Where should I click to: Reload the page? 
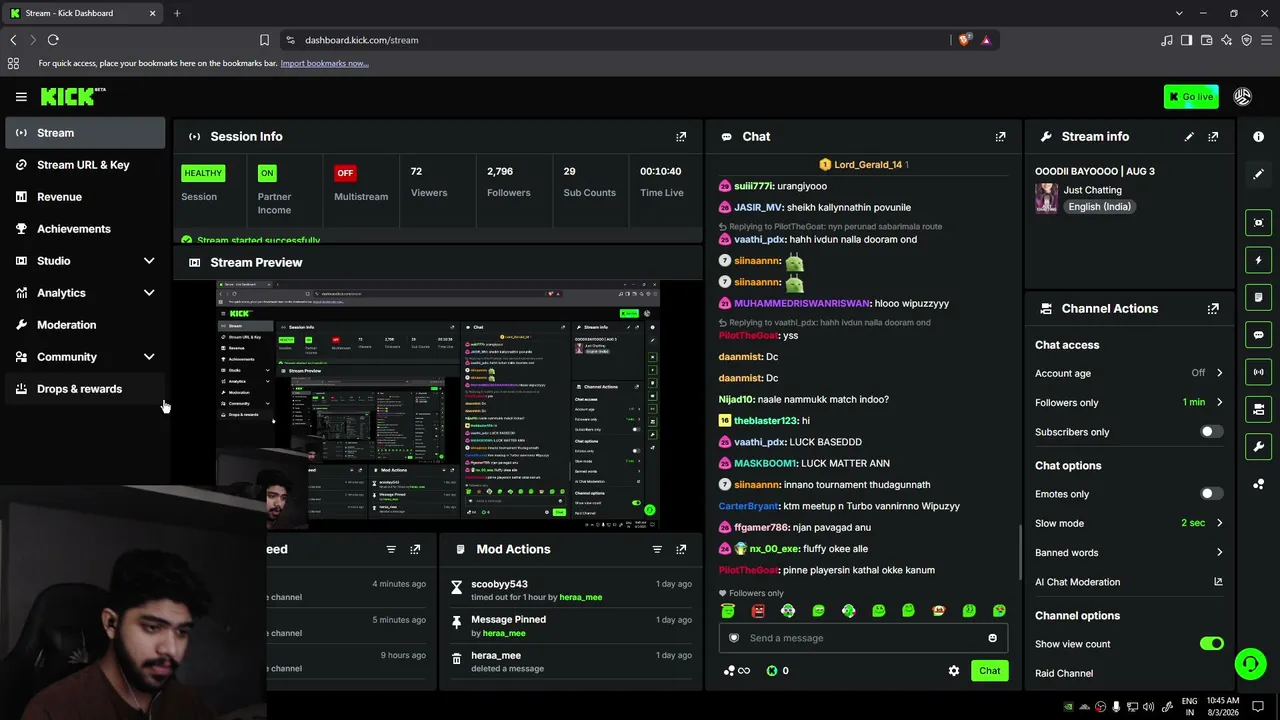53,40
